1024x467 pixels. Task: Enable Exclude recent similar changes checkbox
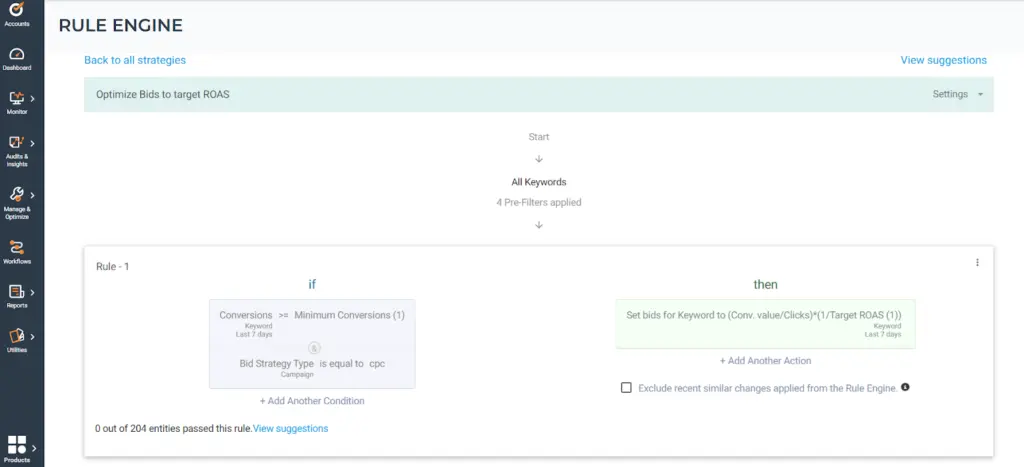click(626, 388)
